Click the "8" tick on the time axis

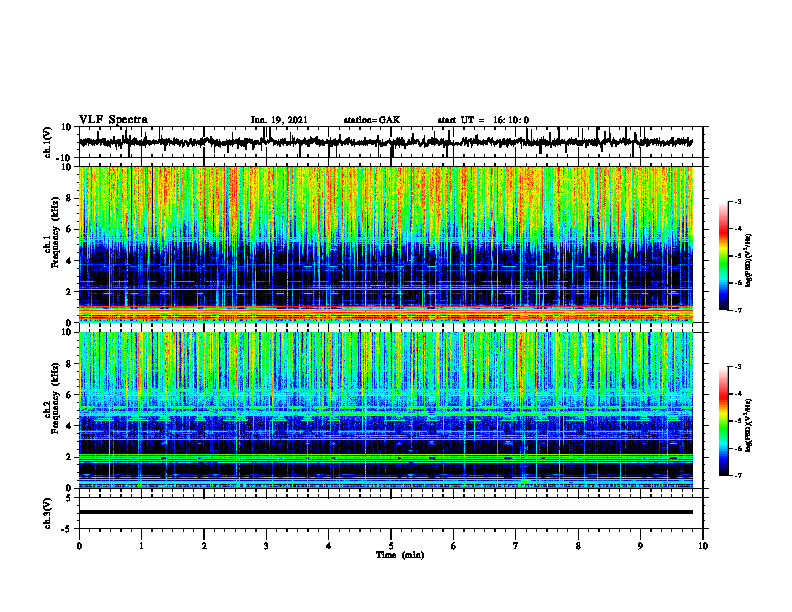tap(578, 546)
